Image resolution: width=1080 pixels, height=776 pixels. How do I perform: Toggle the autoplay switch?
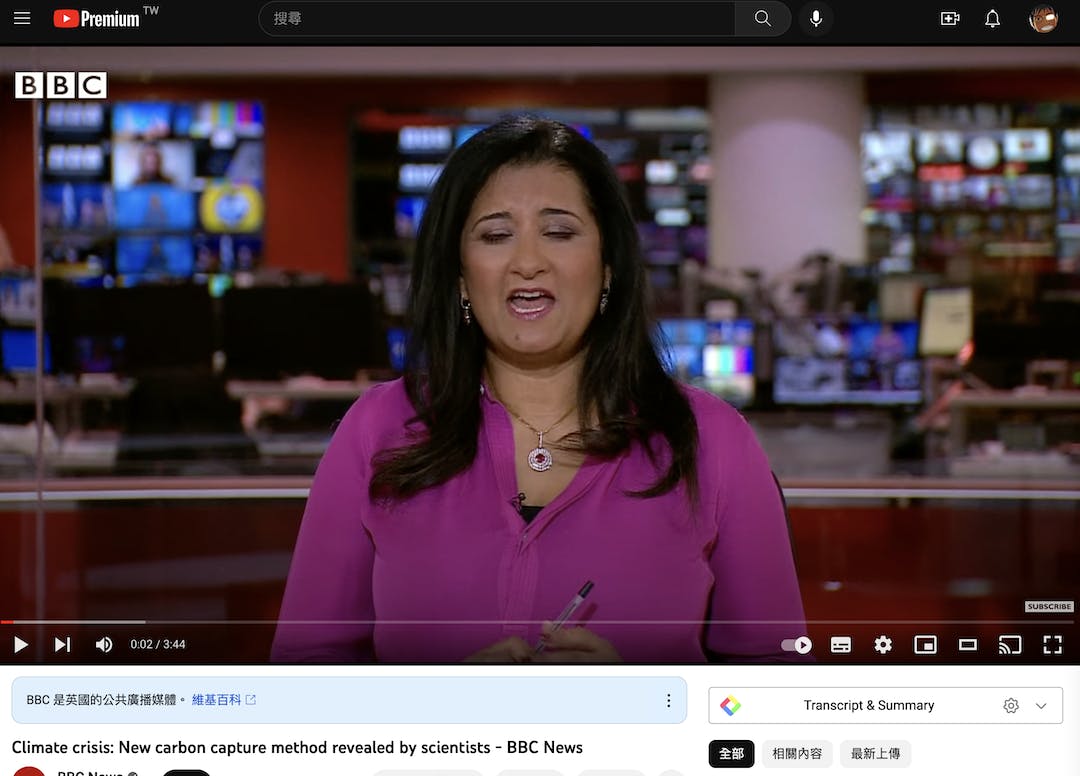coord(796,645)
